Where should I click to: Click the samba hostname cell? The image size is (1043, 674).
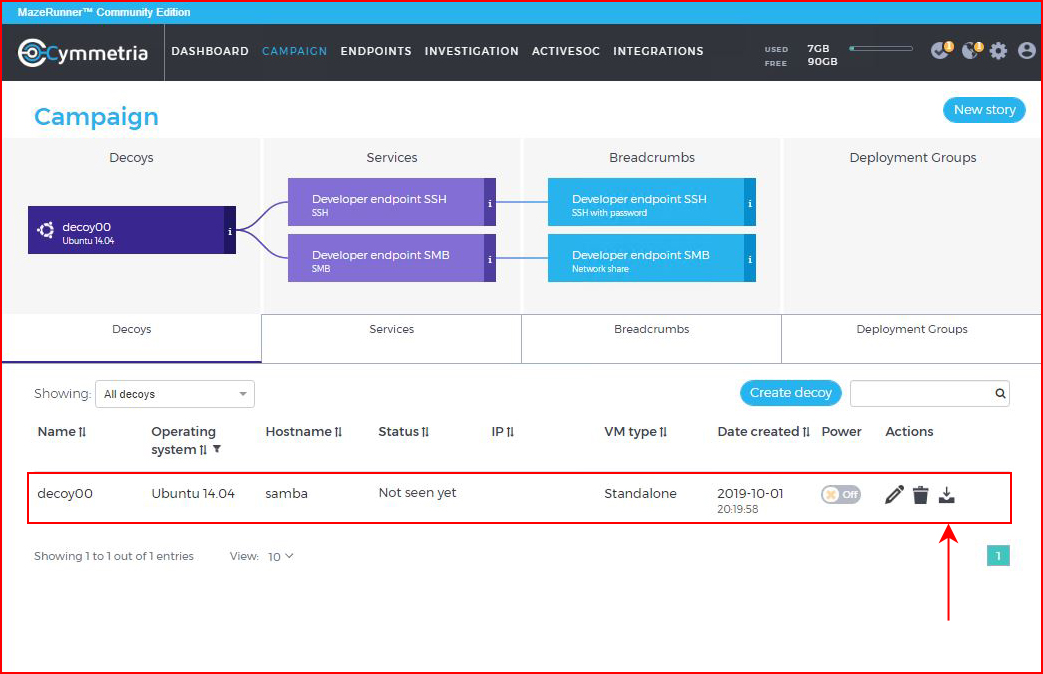[287, 494]
